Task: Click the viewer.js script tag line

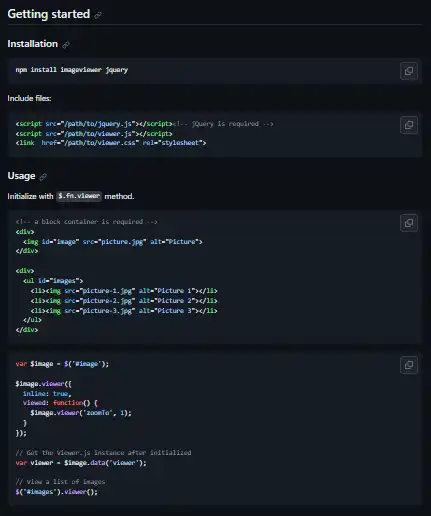Action: 94,134
